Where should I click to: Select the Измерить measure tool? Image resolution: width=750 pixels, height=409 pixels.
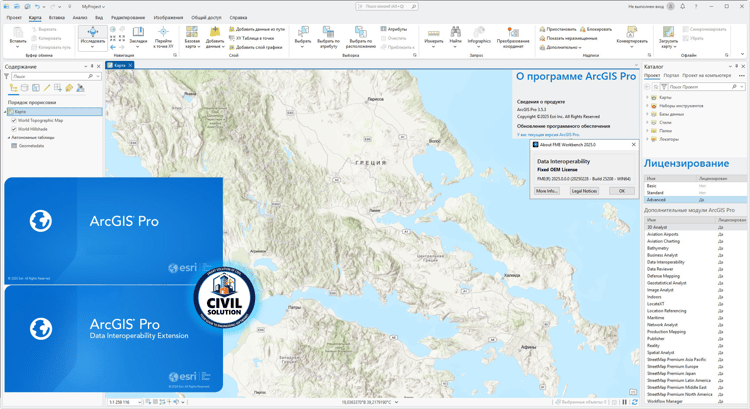click(433, 37)
